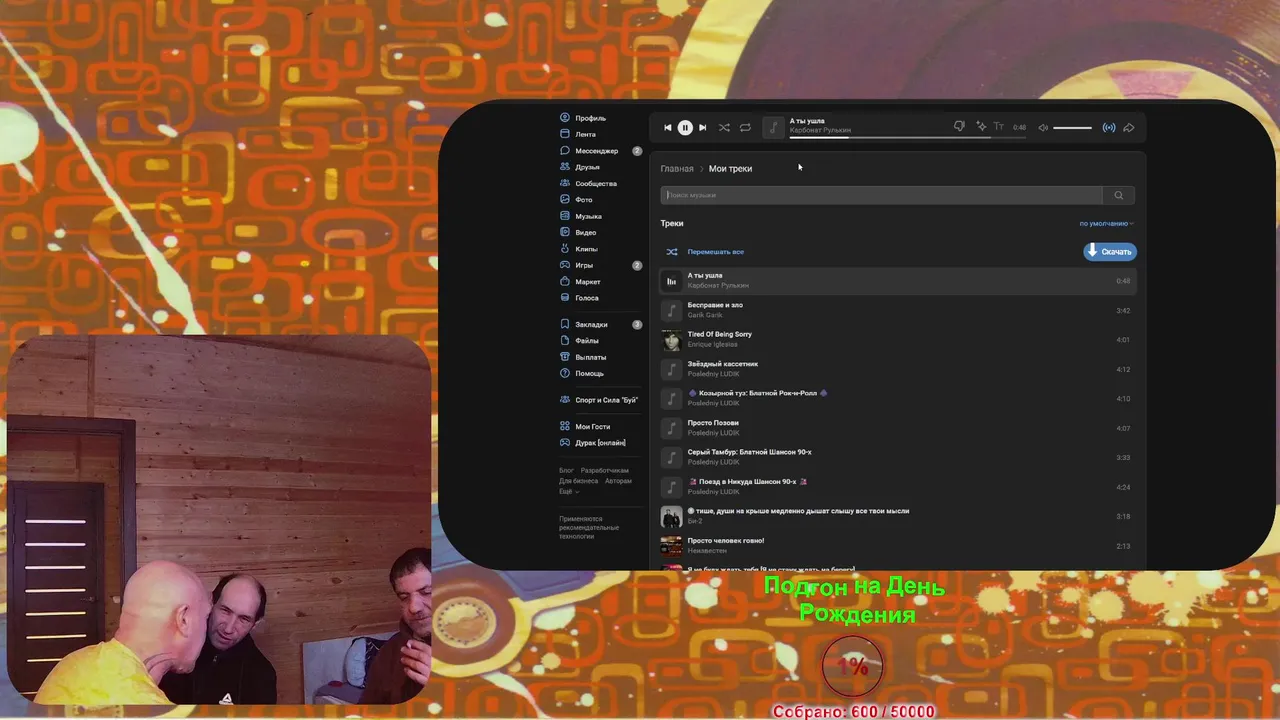Screen dimensions: 1280x720
Task: Click the Мессенджер unread counter badge
Action: click(637, 151)
